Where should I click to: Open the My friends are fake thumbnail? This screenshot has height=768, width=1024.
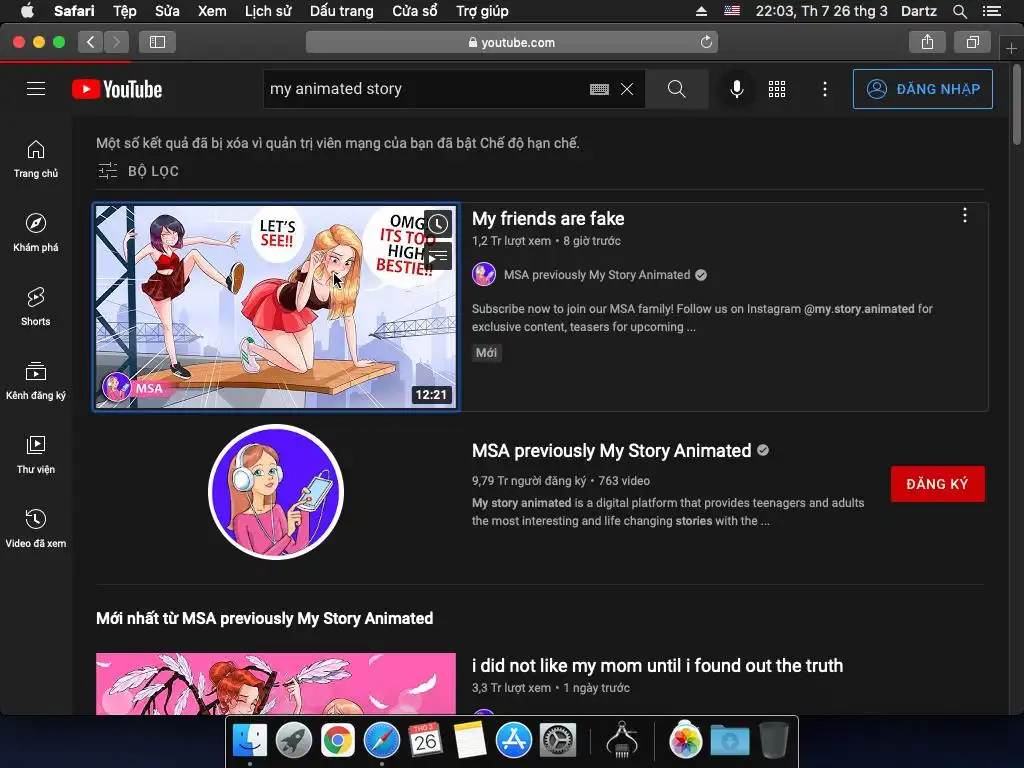point(276,307)
